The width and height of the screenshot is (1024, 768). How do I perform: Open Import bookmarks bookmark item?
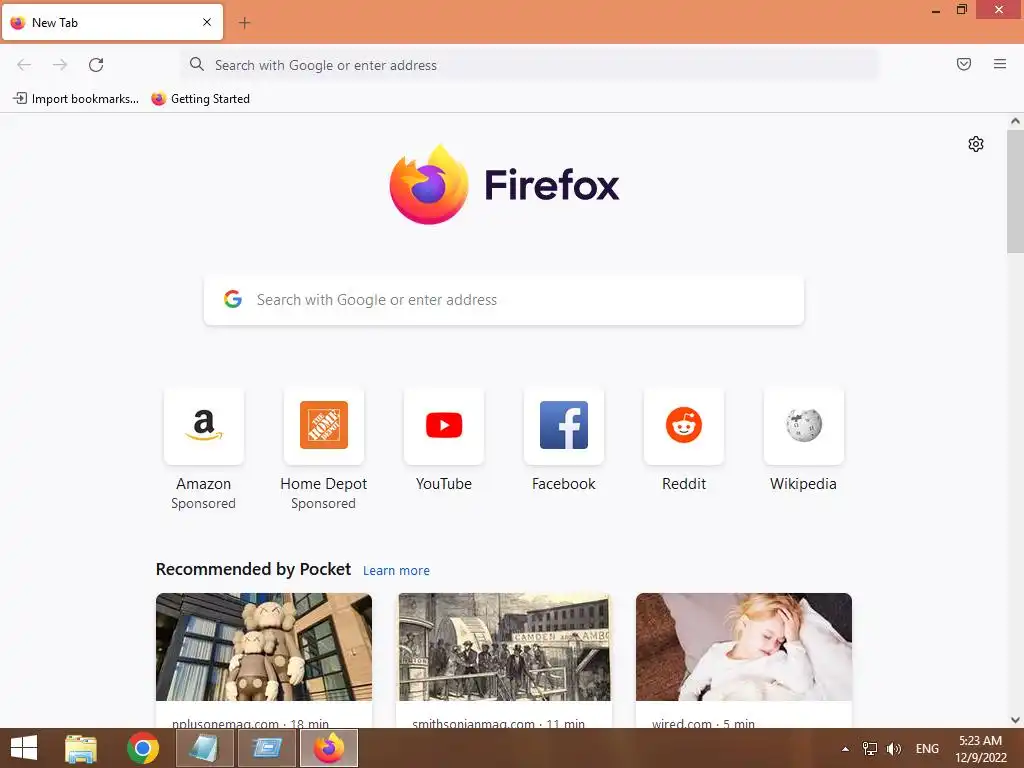coord(76,99)
